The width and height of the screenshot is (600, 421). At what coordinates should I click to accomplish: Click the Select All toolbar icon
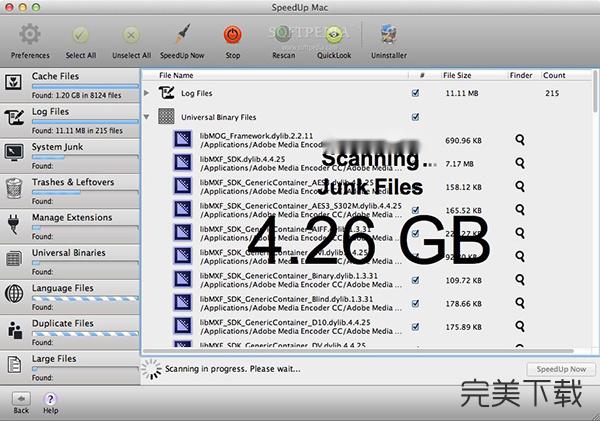80,35
